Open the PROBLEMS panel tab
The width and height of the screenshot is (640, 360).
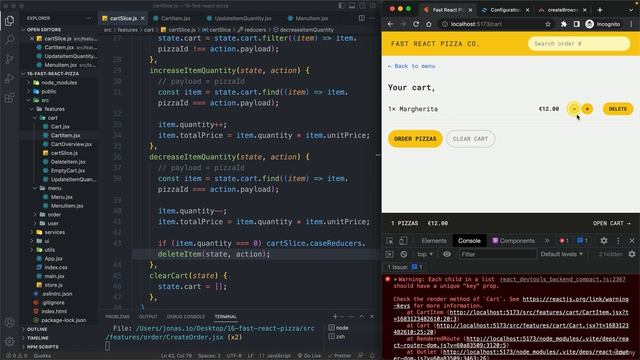click(118, 317)
